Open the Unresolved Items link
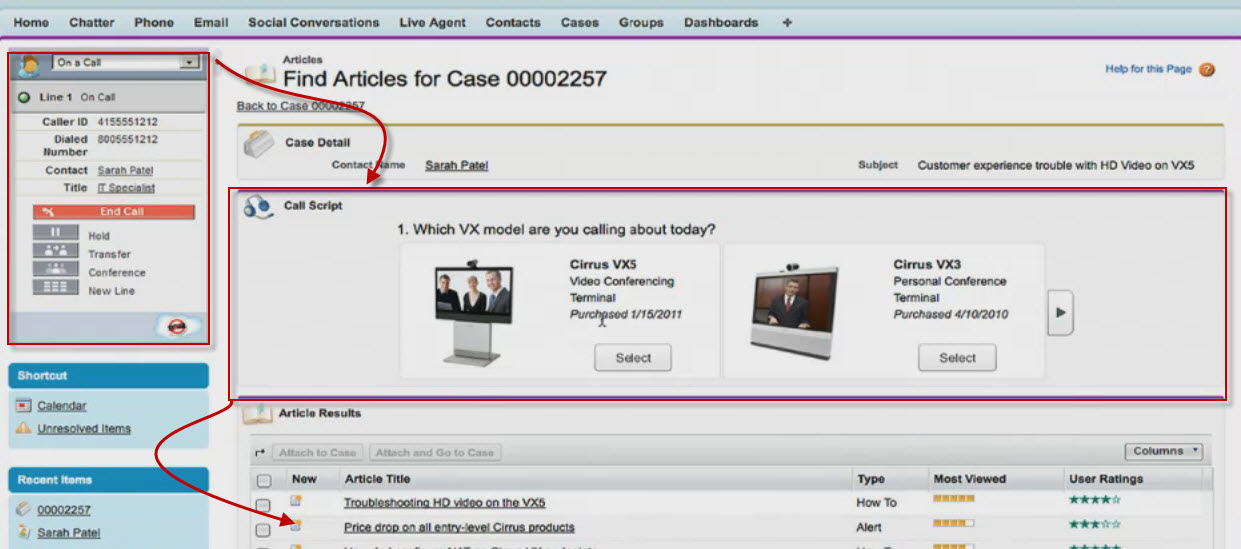1241x549 pixels. coord(84,429)
